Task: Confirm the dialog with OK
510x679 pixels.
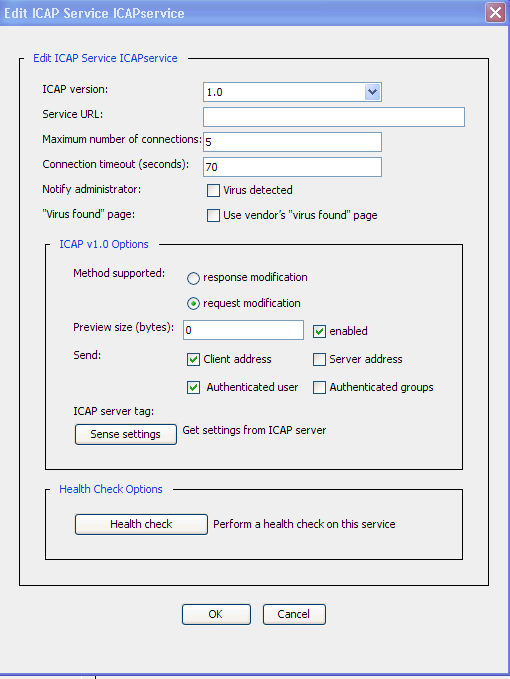Action: point(216,614)
